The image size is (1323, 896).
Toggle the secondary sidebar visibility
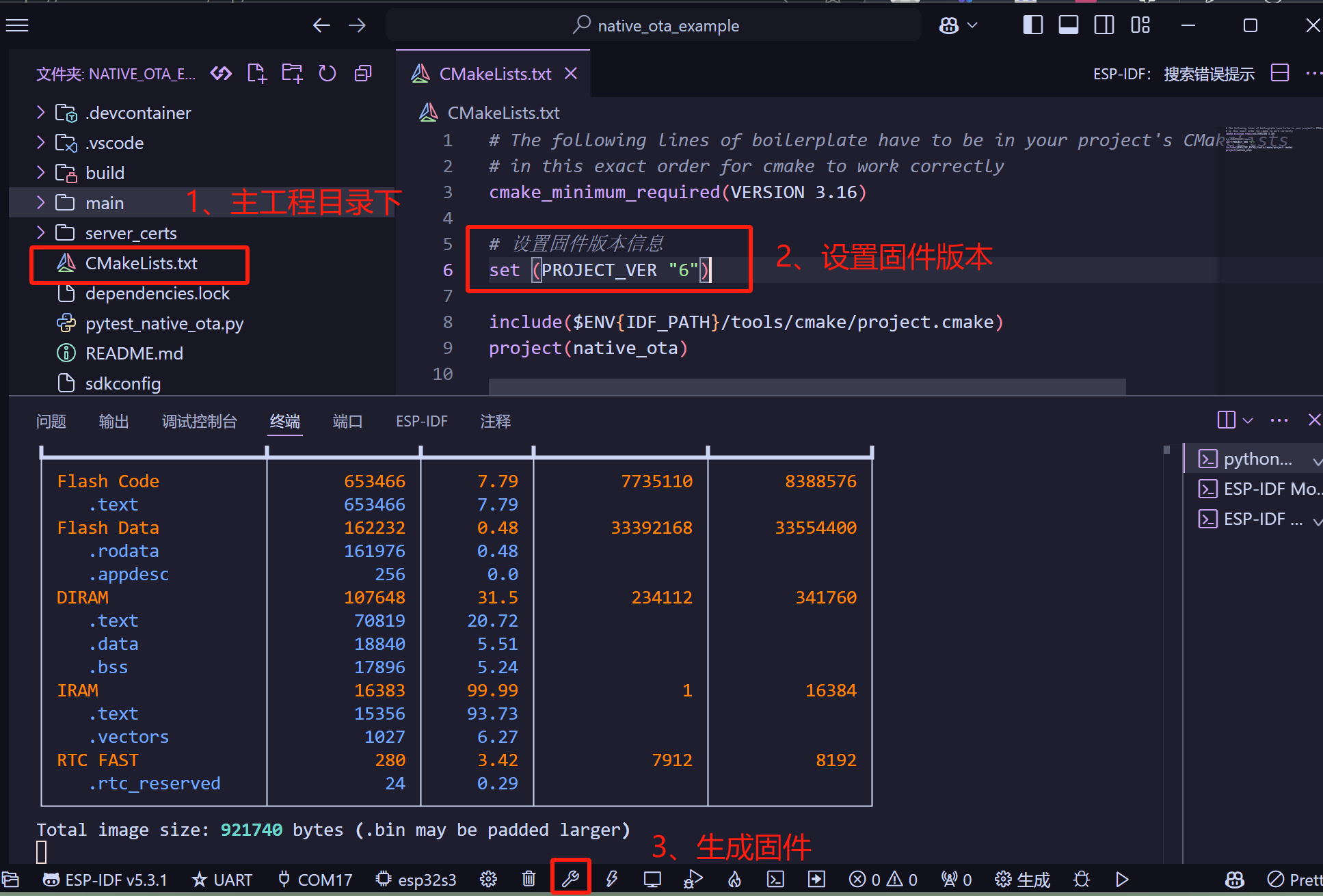(x=1104, y=25)
